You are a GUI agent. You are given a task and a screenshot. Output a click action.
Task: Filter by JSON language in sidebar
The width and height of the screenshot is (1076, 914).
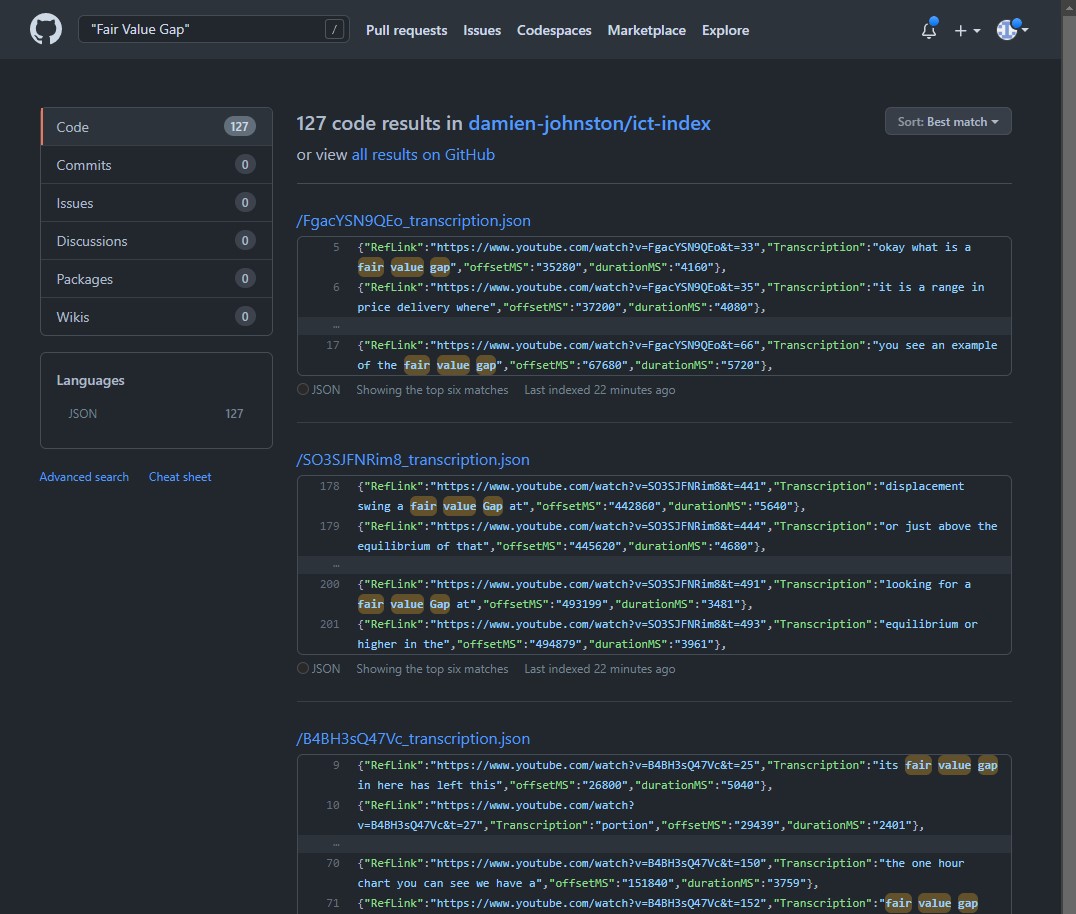click(156, 414)
